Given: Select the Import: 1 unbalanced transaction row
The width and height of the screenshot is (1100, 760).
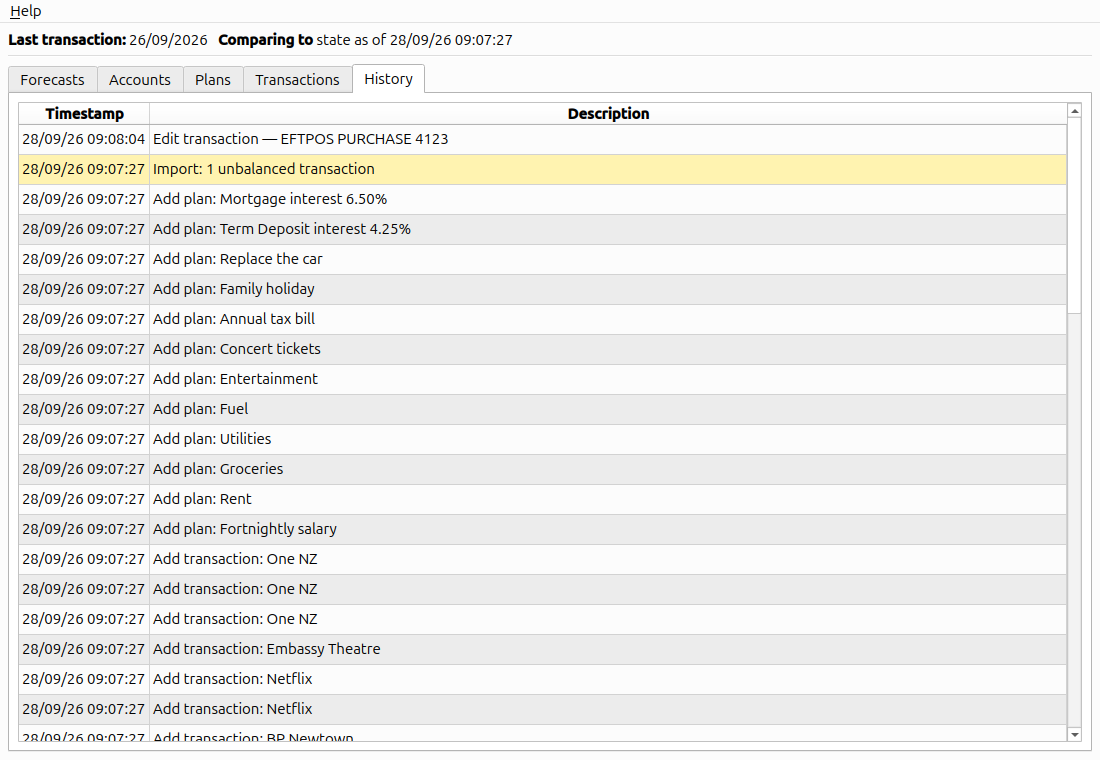Looking at the screenshot, I should click(x=542, y=169).
